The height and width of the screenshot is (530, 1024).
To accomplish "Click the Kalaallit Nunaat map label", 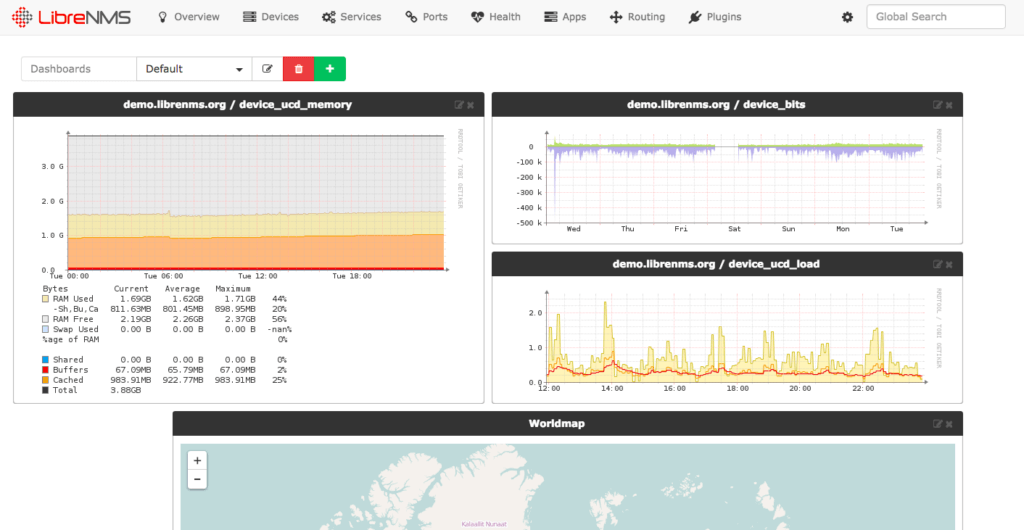I will (x=484, y=523).
